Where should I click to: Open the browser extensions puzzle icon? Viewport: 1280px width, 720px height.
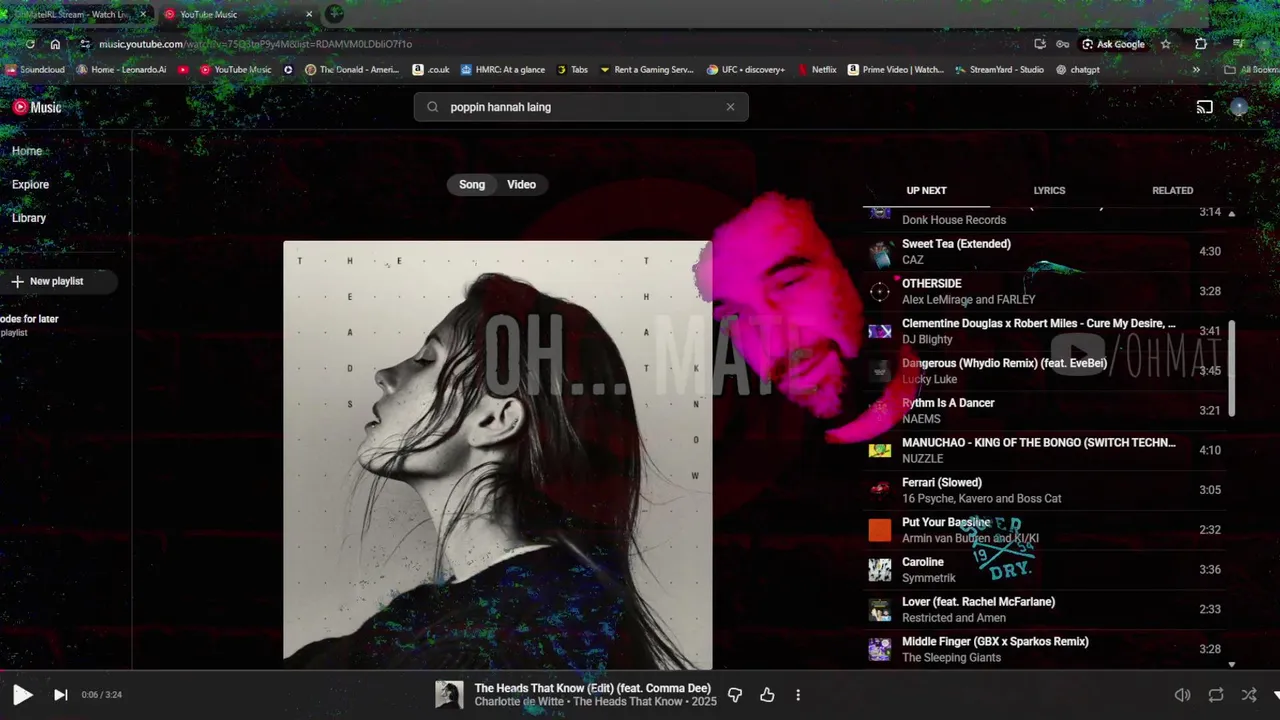pos(1201,44)
